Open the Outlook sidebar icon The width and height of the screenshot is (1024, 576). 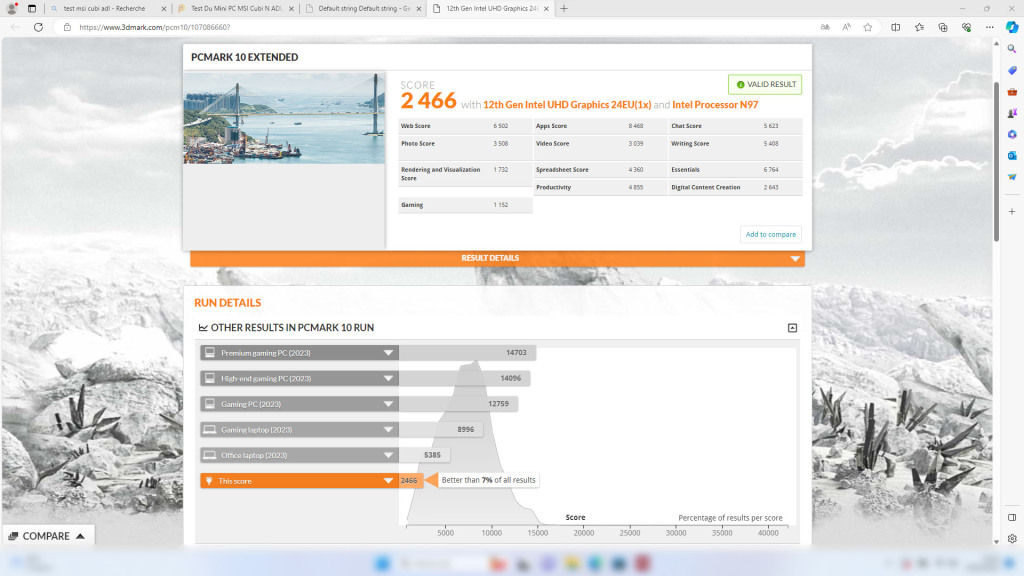click(x=1012, y=155)
